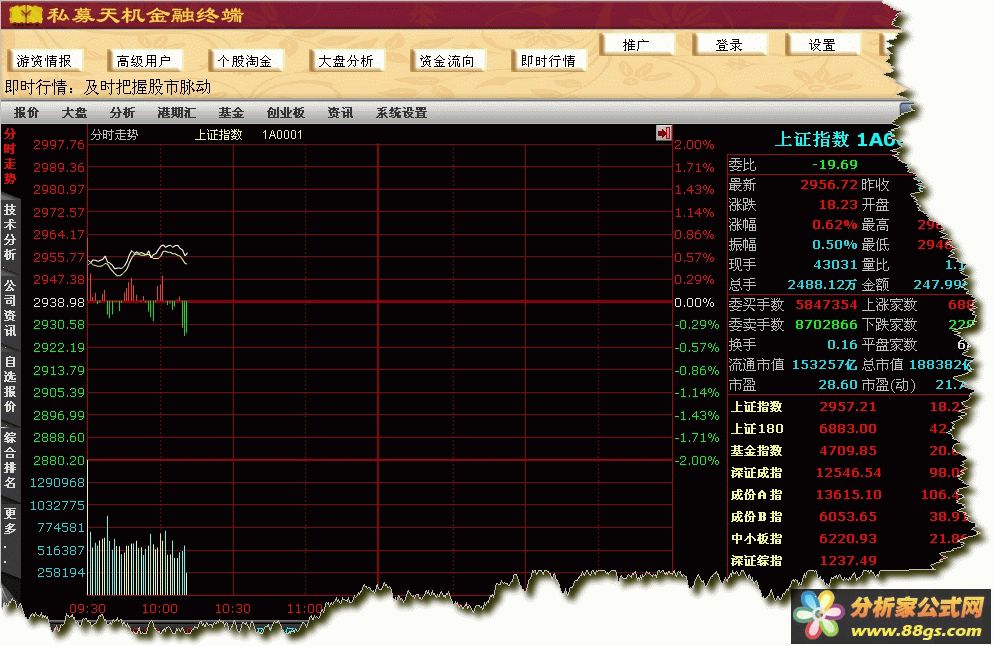Open the 资讯 menu
This screenshot has width=993, height=646.
click(340, 113)
